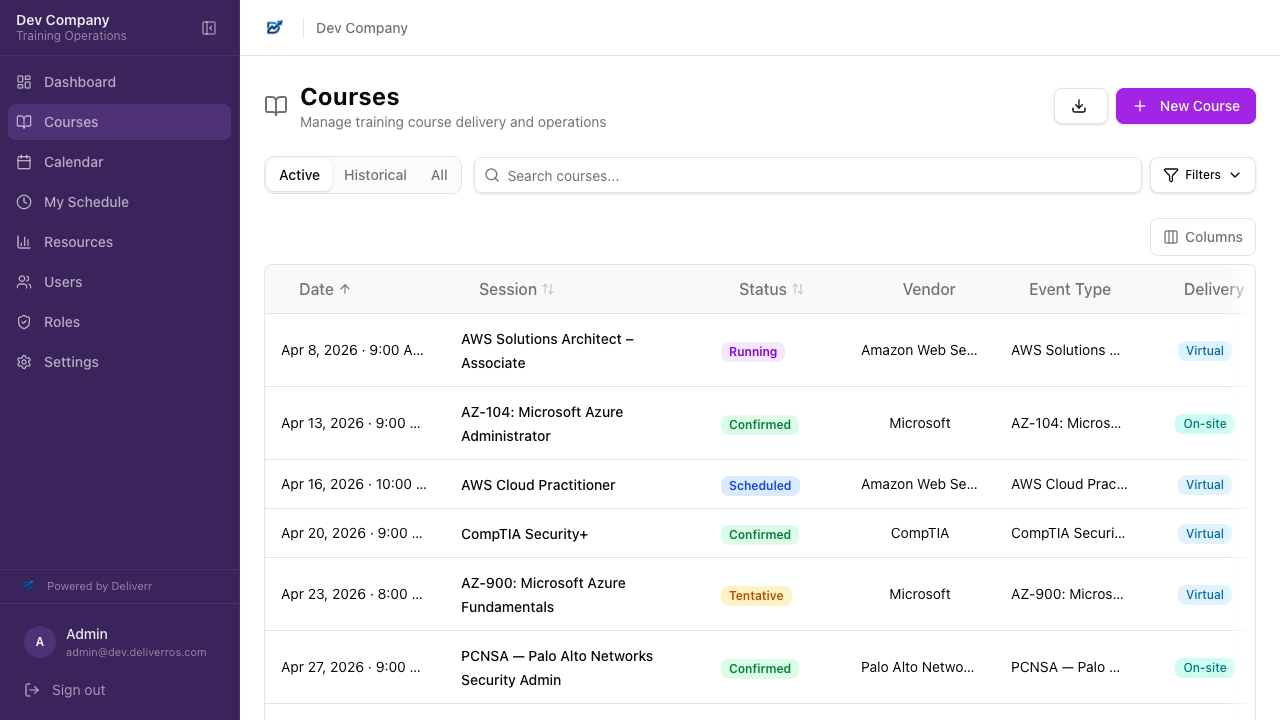1280x720 pixels.
Task: Click the Event Type column header
Action: [x=1070, y=289]
